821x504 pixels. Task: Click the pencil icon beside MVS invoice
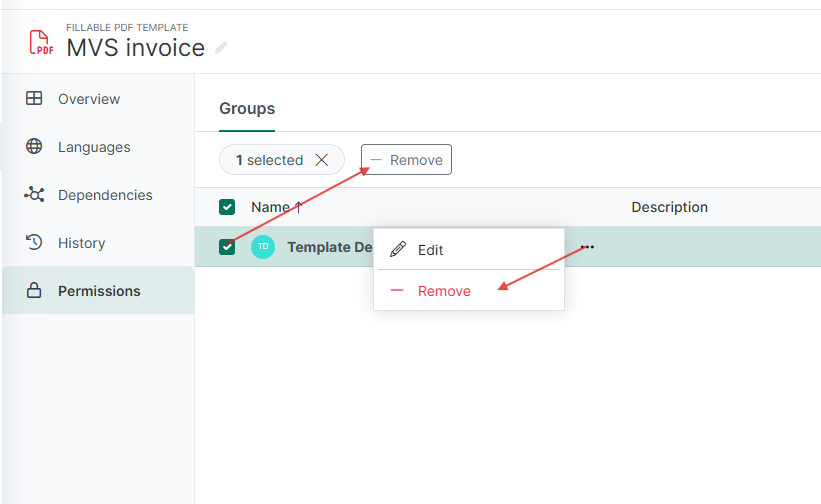pyautogui.click(x=221, y=48)
